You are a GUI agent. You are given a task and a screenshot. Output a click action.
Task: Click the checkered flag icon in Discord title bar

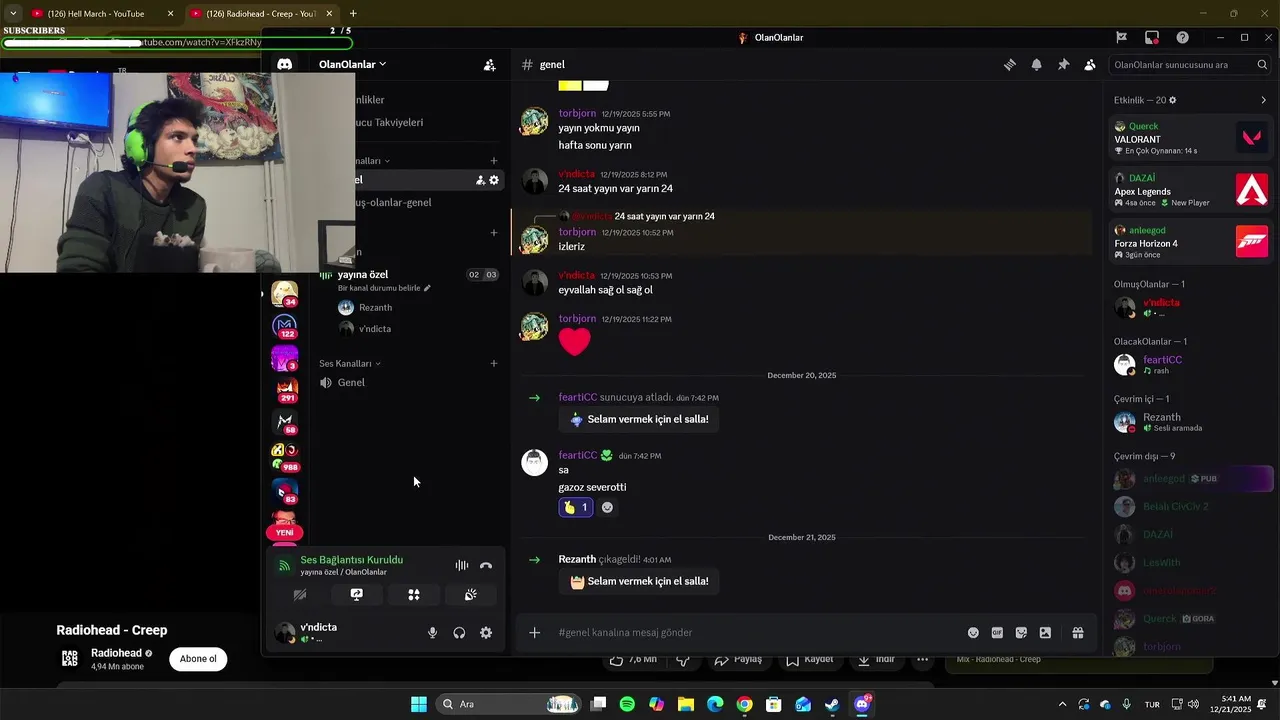click(x=1122, y=38)
